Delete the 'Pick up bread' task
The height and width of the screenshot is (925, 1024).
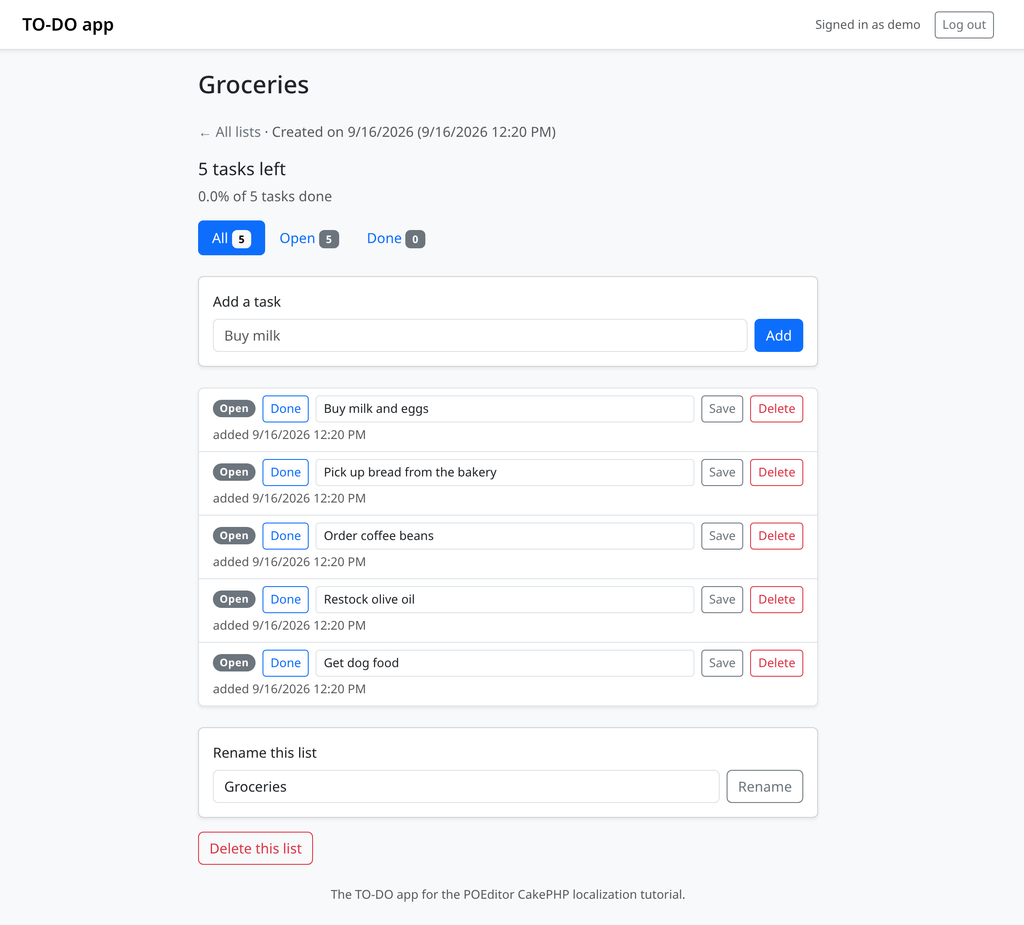coord(776,472)
